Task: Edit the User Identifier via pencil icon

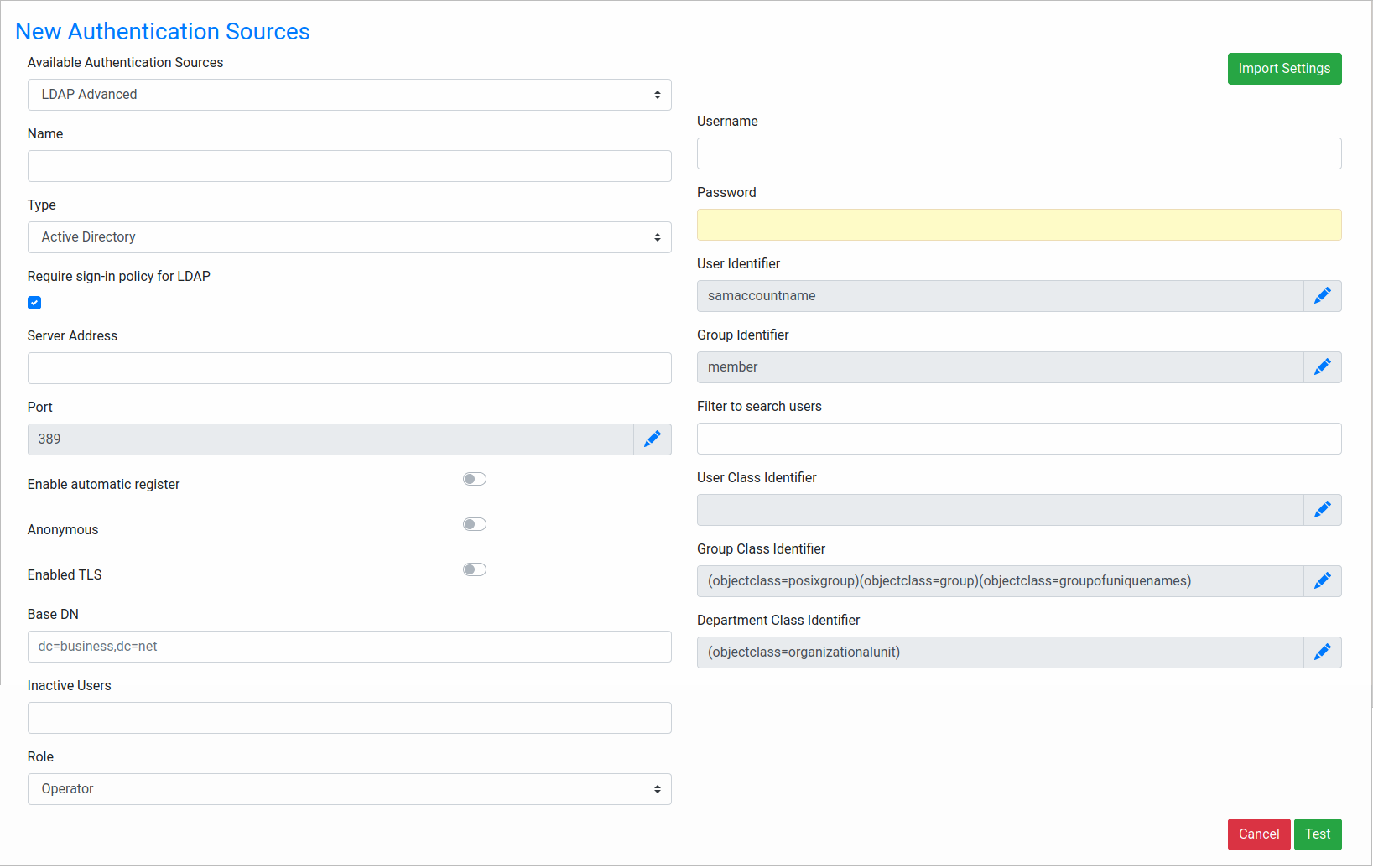Action: (1322, 296)
